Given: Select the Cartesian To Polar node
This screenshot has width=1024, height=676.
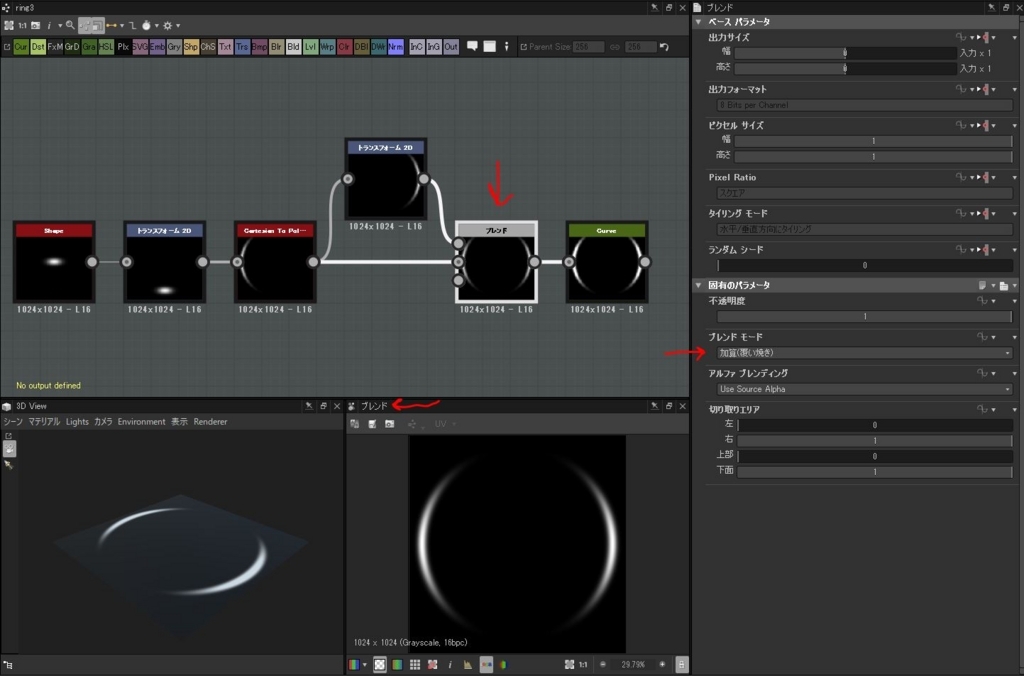Looking at the screenshot, I should pyautogui.click(x=275, y=263).
